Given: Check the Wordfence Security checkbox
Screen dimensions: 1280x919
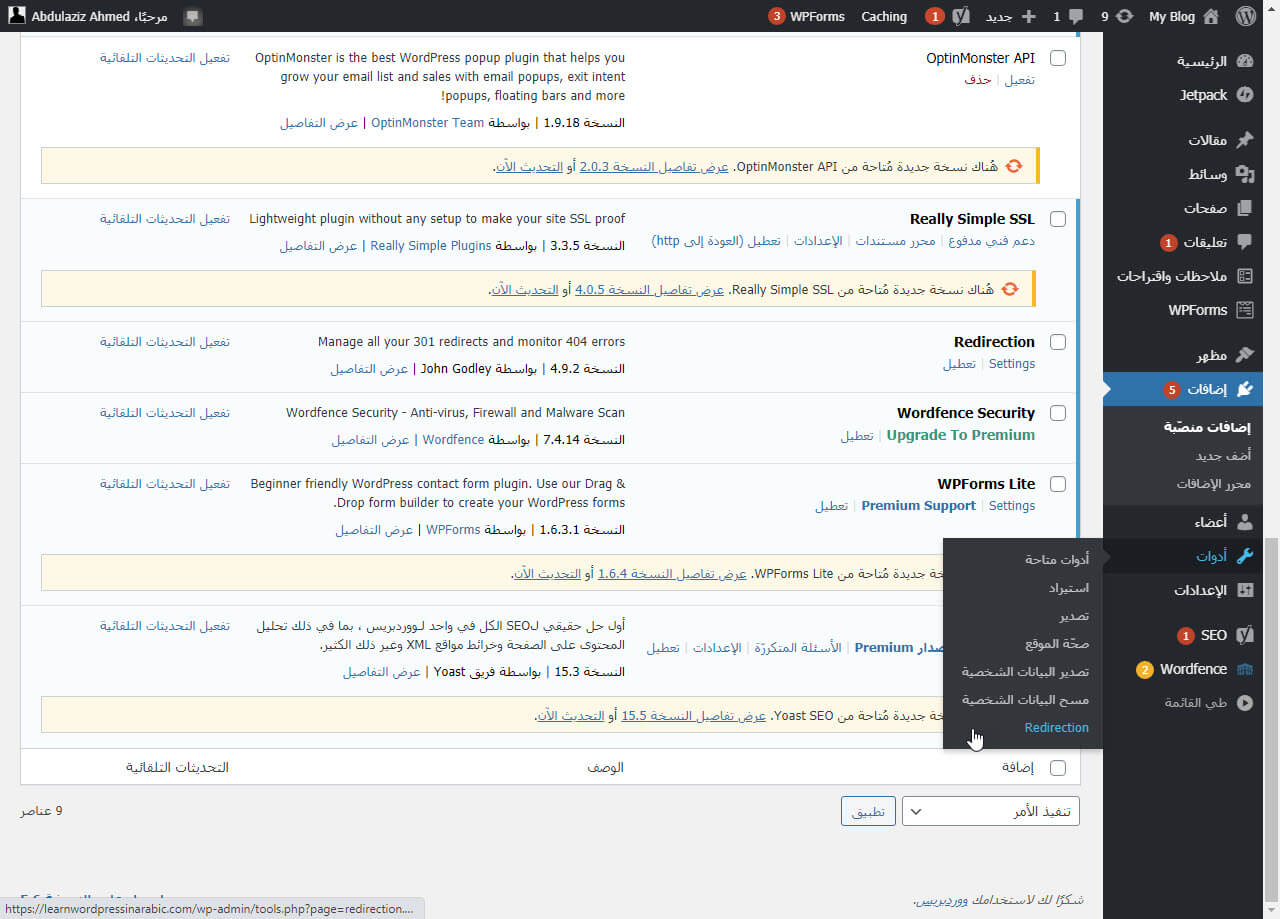Looking at the screenshot, I should coord(1058,413).
